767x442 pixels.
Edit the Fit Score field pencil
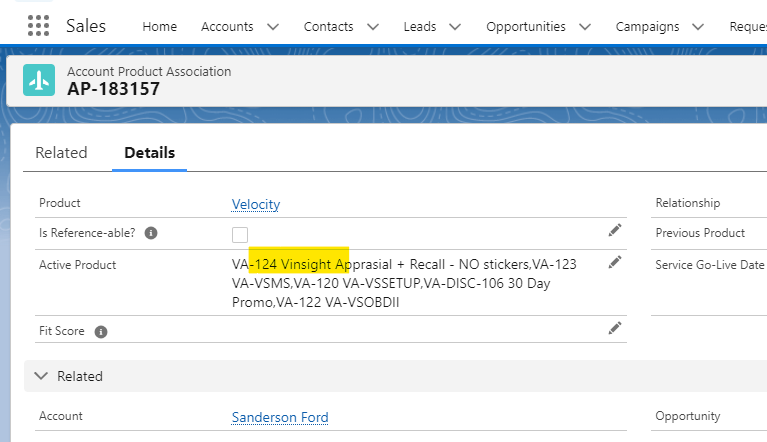[615, 328]
